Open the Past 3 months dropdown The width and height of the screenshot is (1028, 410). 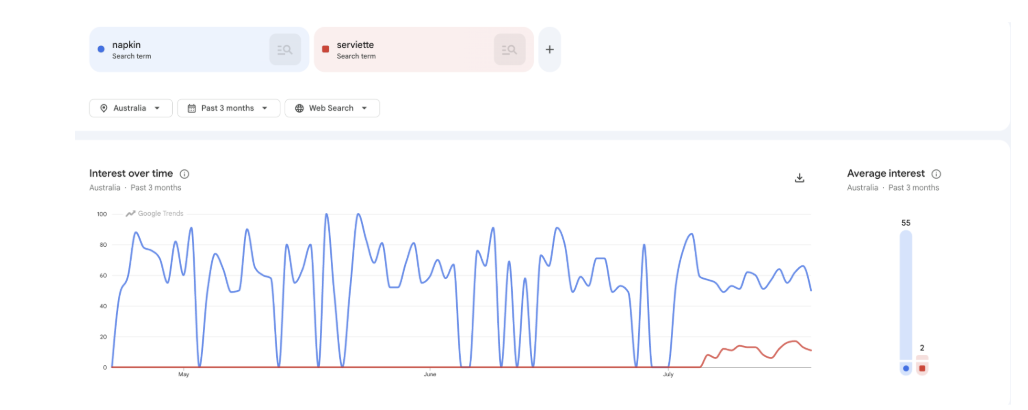tap(229, 108)
